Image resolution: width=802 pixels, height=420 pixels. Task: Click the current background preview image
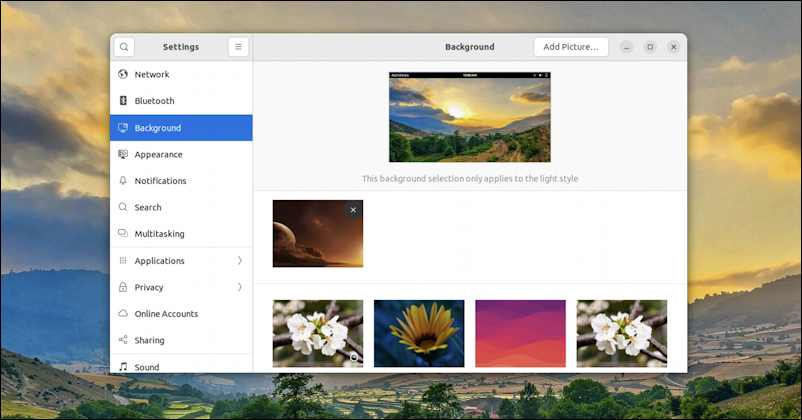pyautogui.click(x=469, y=116)
